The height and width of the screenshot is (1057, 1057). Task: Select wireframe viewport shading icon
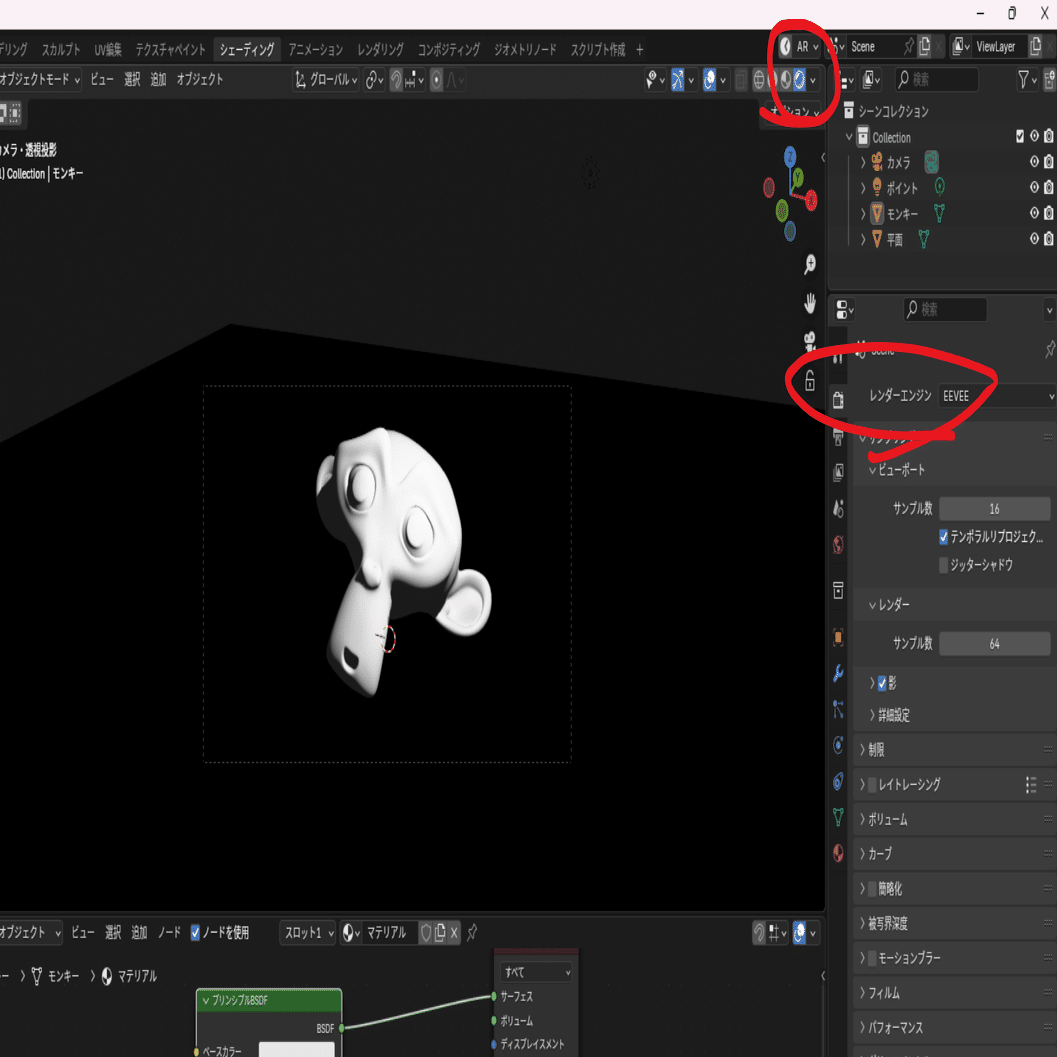pos(759,80)
